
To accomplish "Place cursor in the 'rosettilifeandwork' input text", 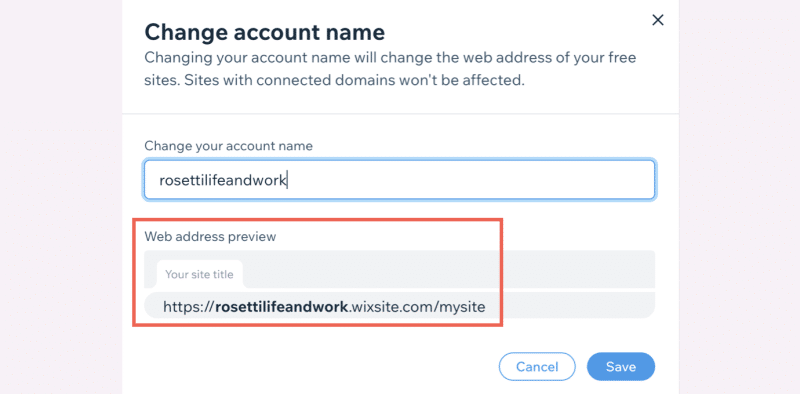I will (x=223, y=180).
